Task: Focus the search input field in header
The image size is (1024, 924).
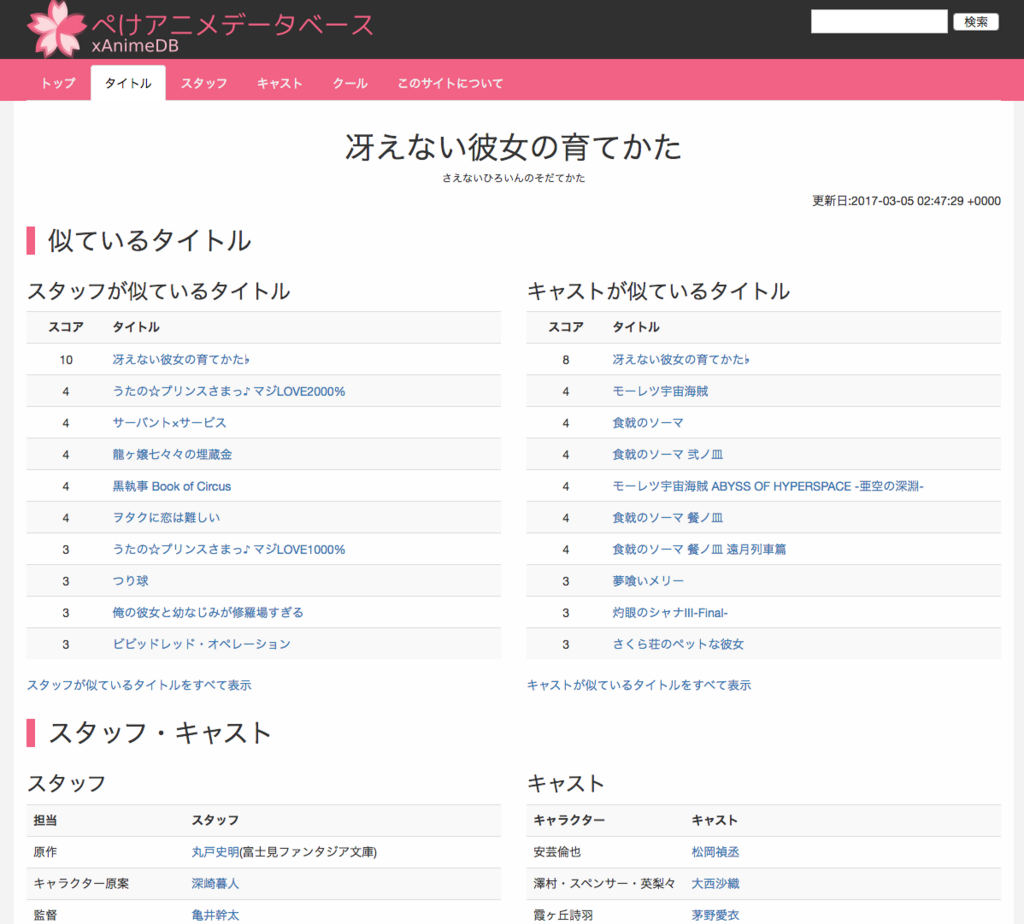Action: [x=878, y=22]
